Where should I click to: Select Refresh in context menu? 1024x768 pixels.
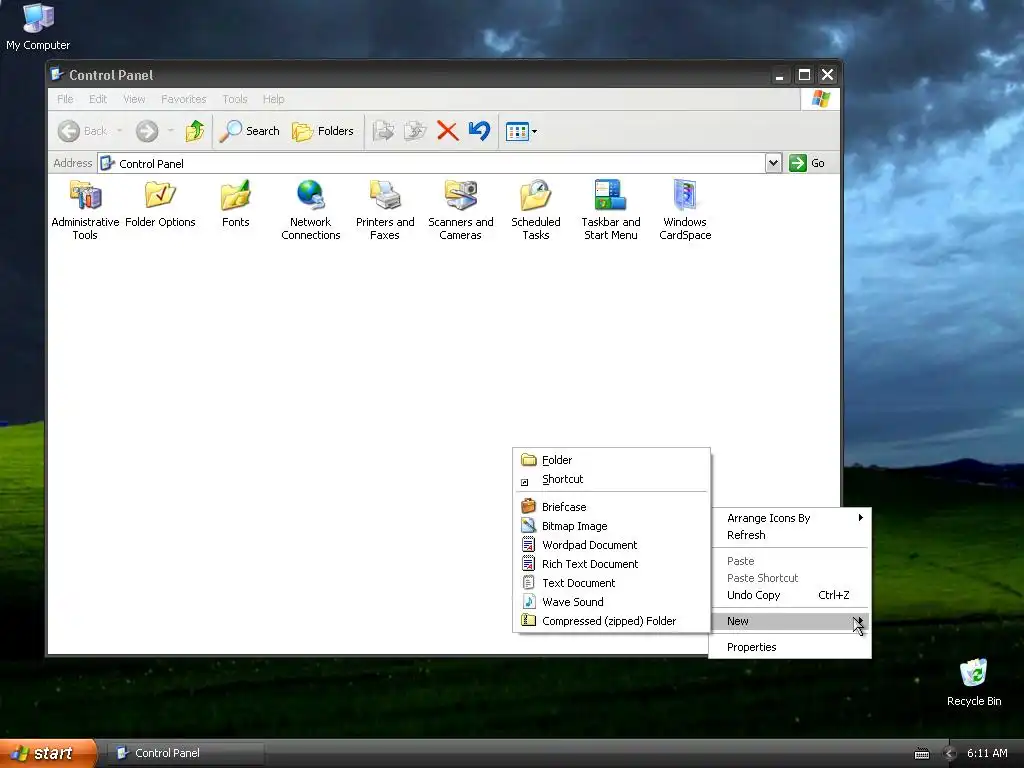pos(790,535)
